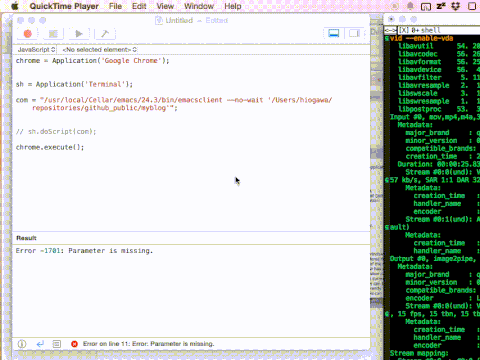Show result with return-arrow icon

click(x=40, y=344)
